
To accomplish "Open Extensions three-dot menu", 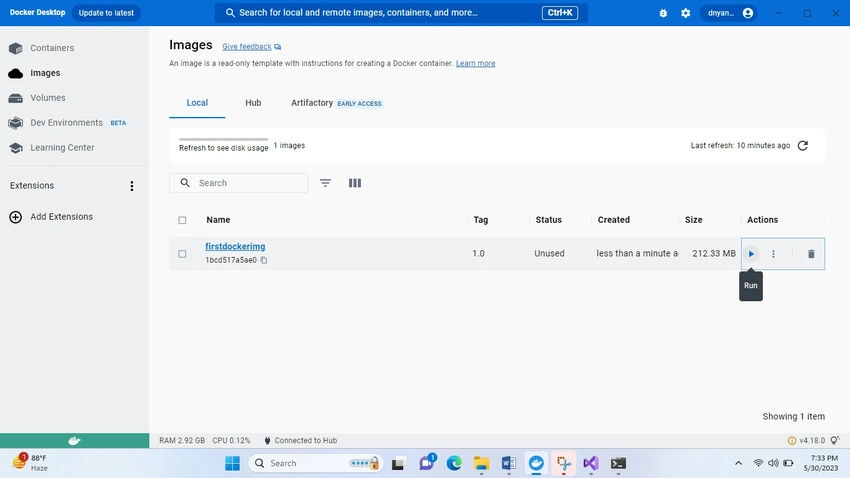I will (x=132, y=186).
